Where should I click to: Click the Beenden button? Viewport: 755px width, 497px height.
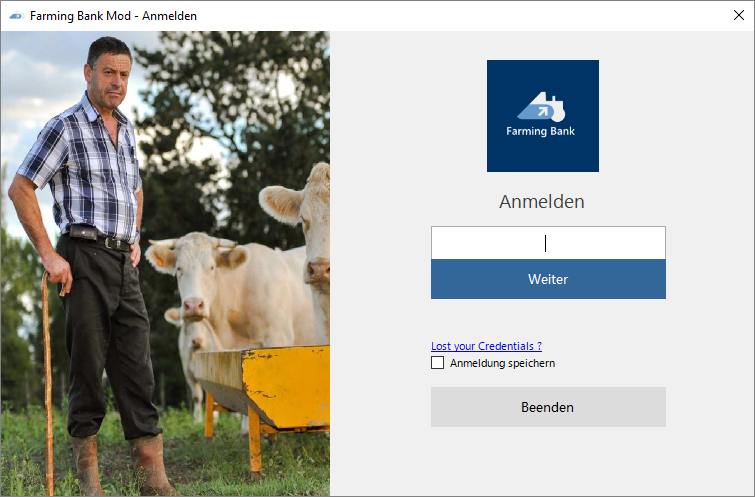(x=548, y=407)
